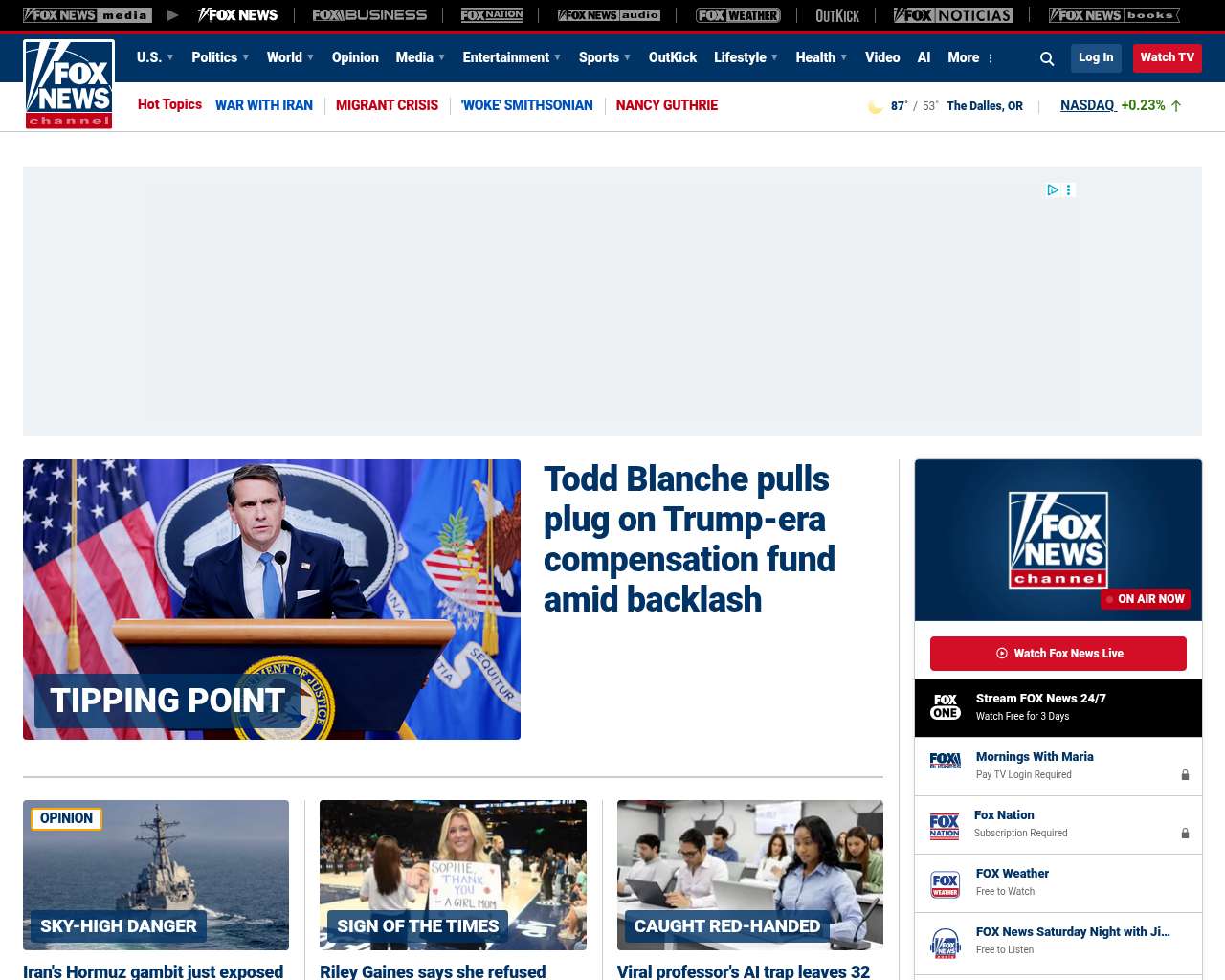1225x980 pixels.
Task: Click lock icon on Fox Nation row
Action: point(1185,834)
